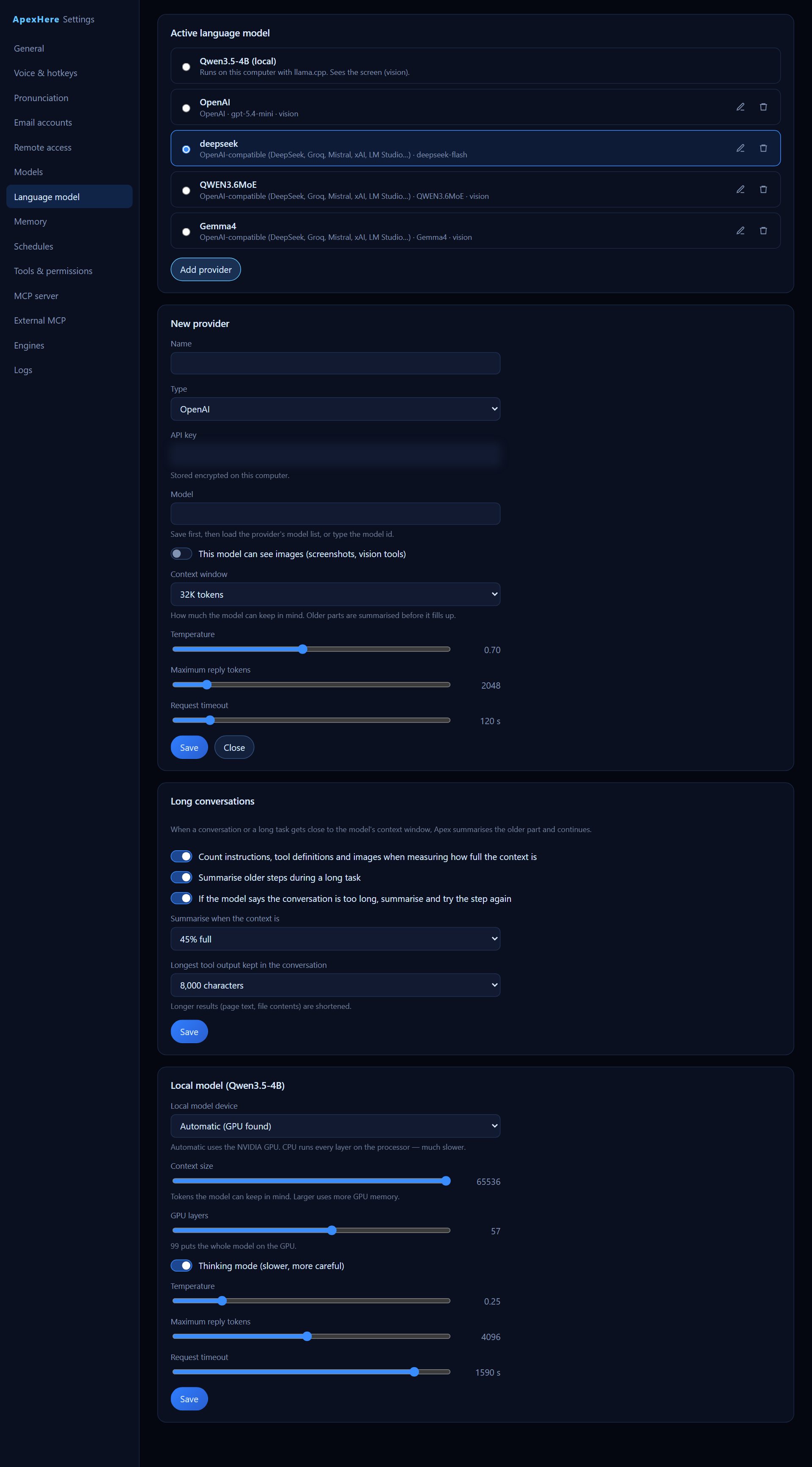Select the Gemma4 radio button
The width and height of the screenshot is (812, 1467).
pos(186,232)
